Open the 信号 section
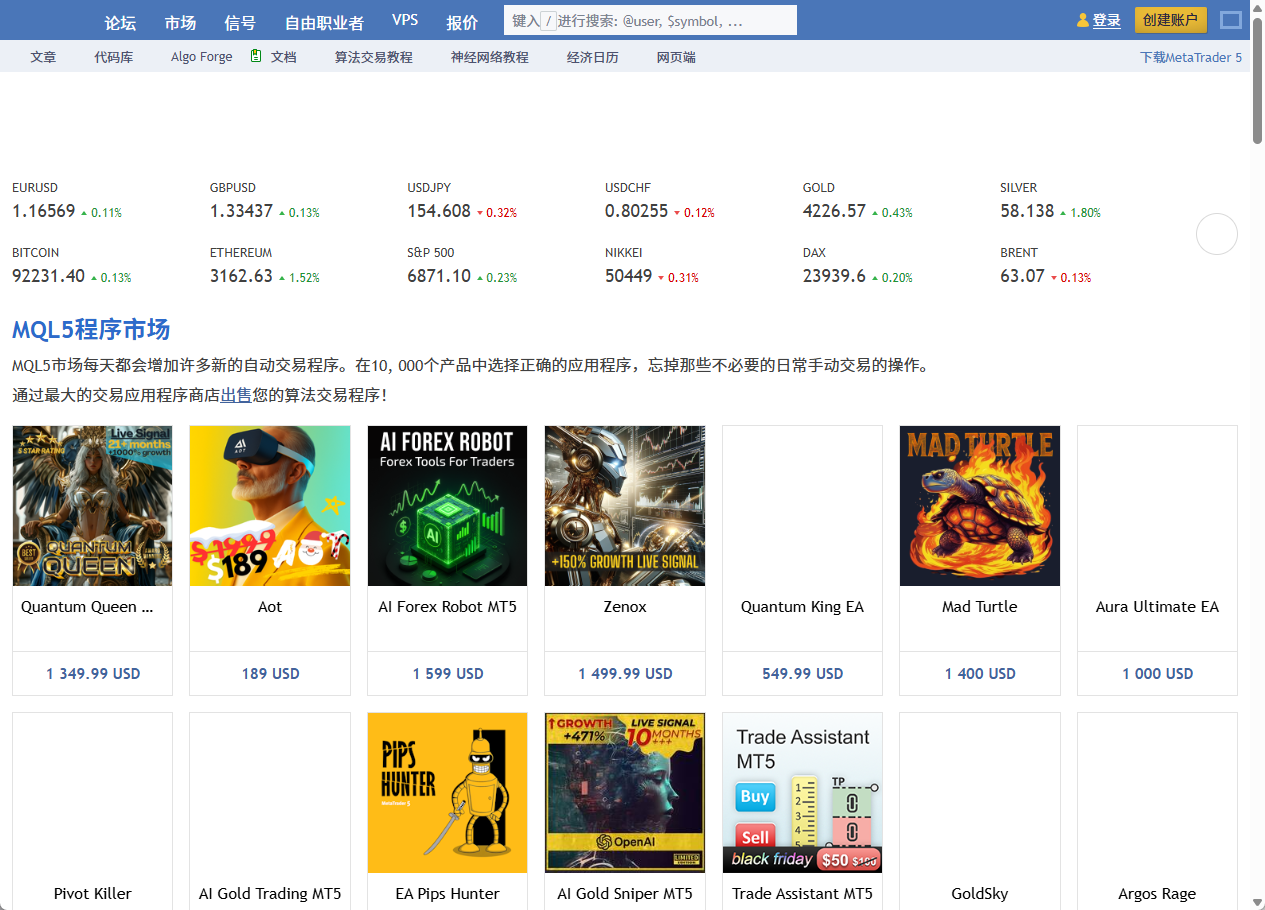Viewport: 1265px width, 910px height. [240, 22]
